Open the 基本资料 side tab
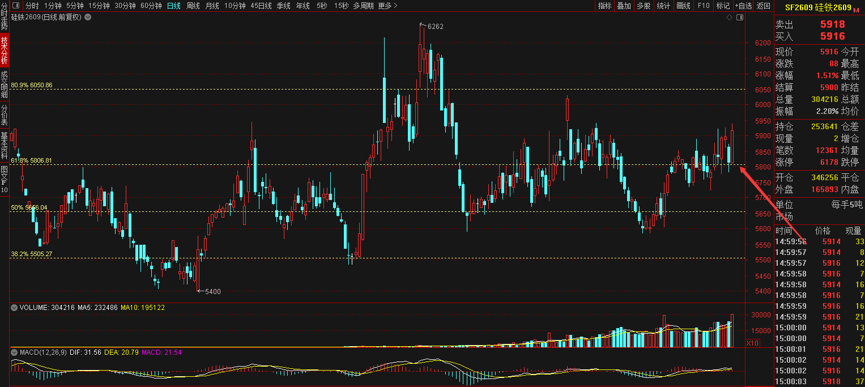This screenshot has width=865, height=387. click(4, 146)
